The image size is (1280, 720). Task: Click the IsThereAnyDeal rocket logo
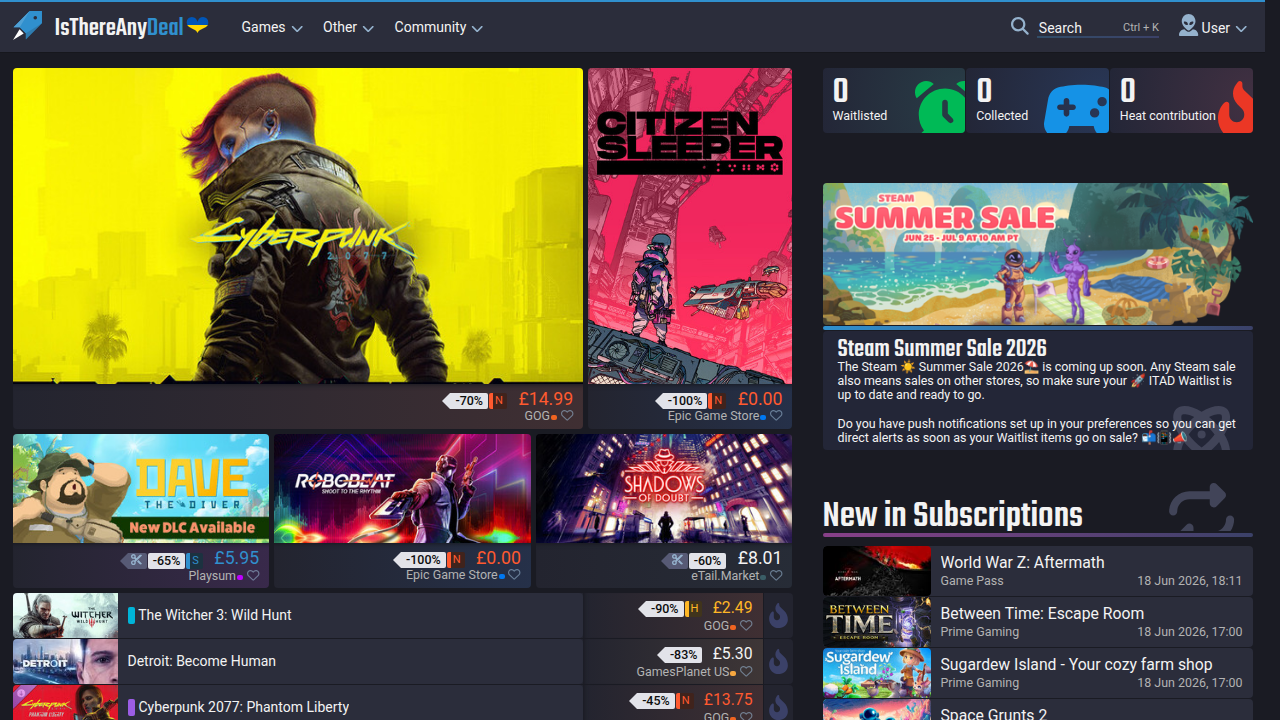pyautogui.click(x=28, y=26)
